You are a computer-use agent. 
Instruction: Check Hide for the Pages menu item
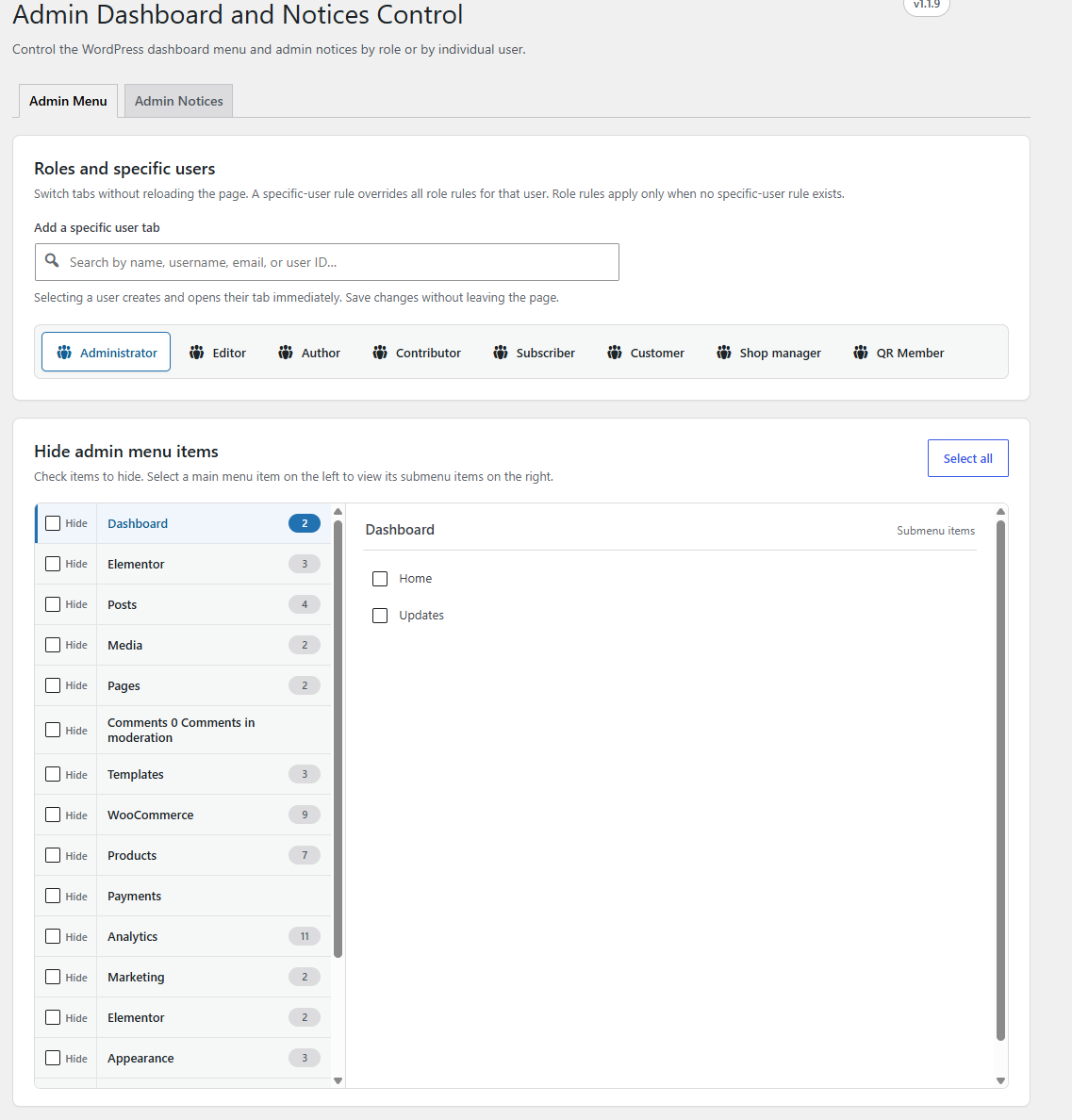pyautogui.click(x=53, y=685)
